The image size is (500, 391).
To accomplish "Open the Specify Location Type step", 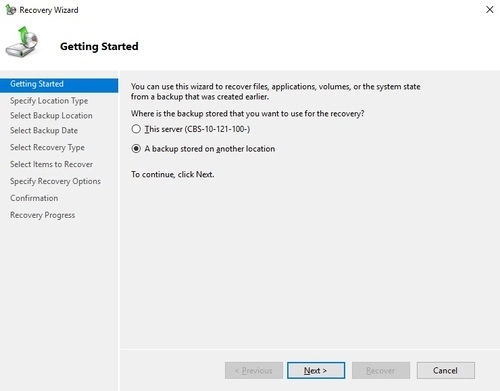I will (49, 101).
